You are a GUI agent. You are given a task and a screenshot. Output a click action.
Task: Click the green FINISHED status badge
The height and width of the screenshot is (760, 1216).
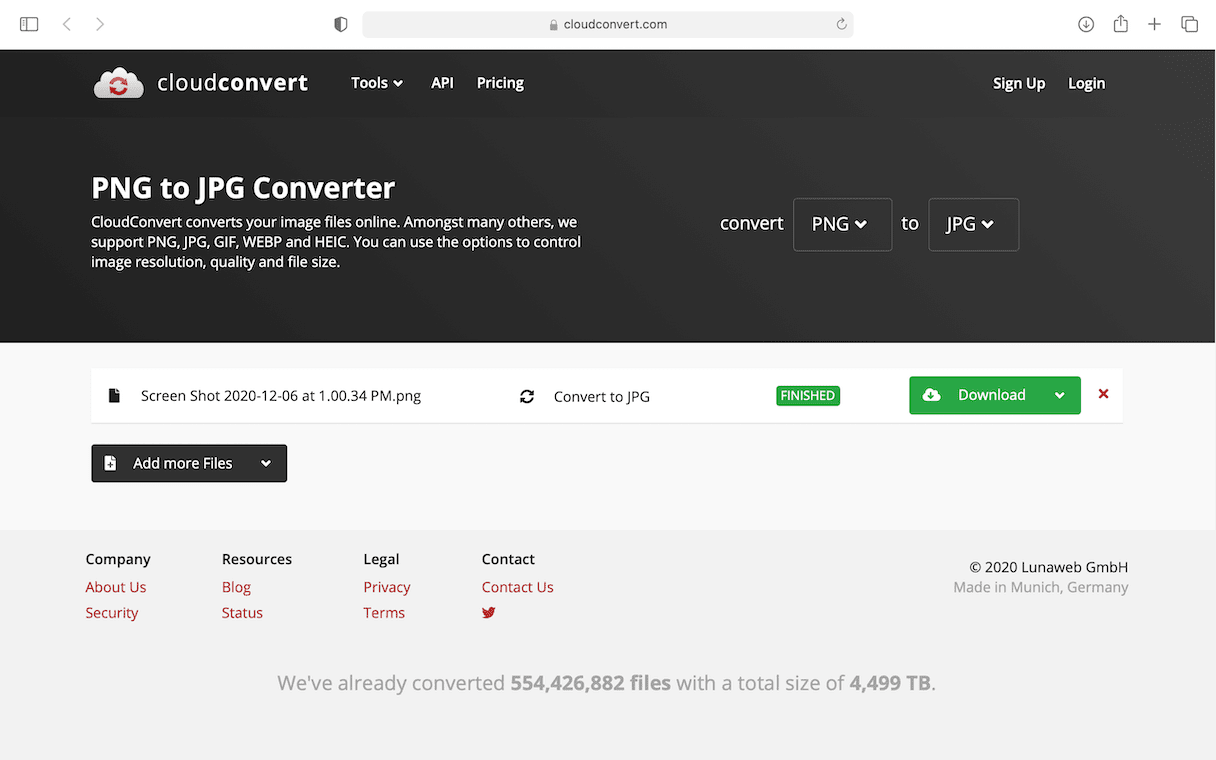coord(807,395)
